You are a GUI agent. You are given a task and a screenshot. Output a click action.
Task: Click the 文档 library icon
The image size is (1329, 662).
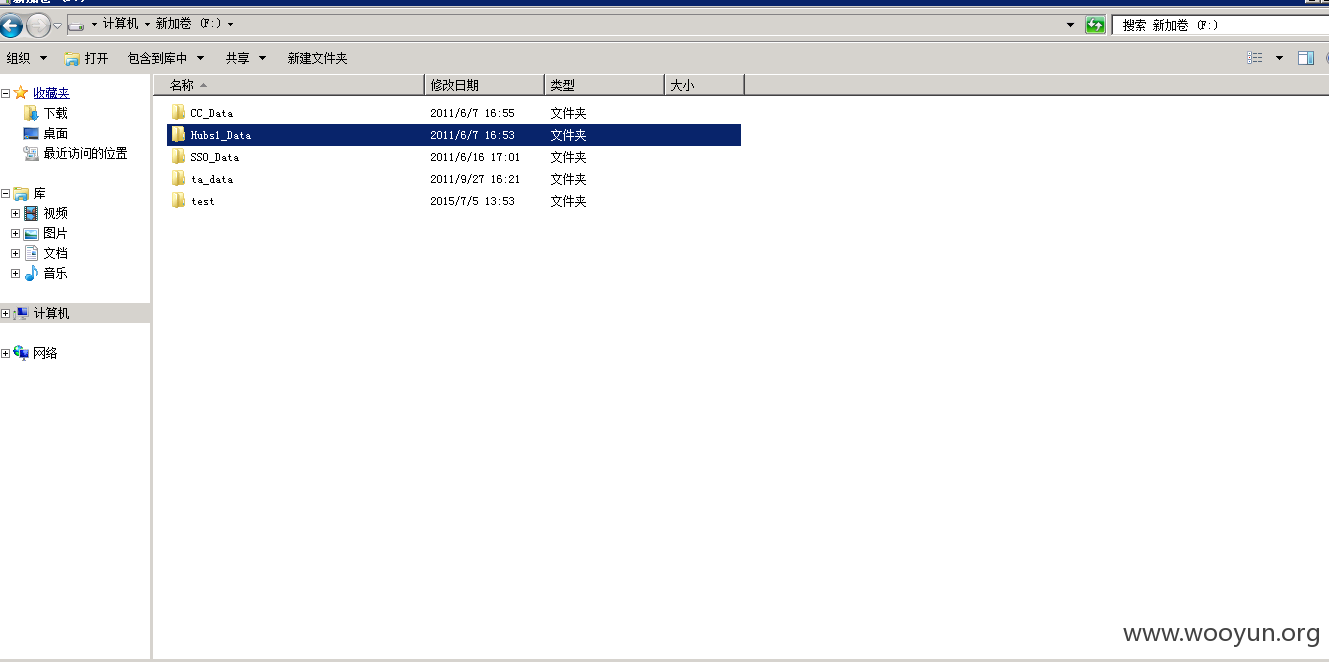point(31,253)
